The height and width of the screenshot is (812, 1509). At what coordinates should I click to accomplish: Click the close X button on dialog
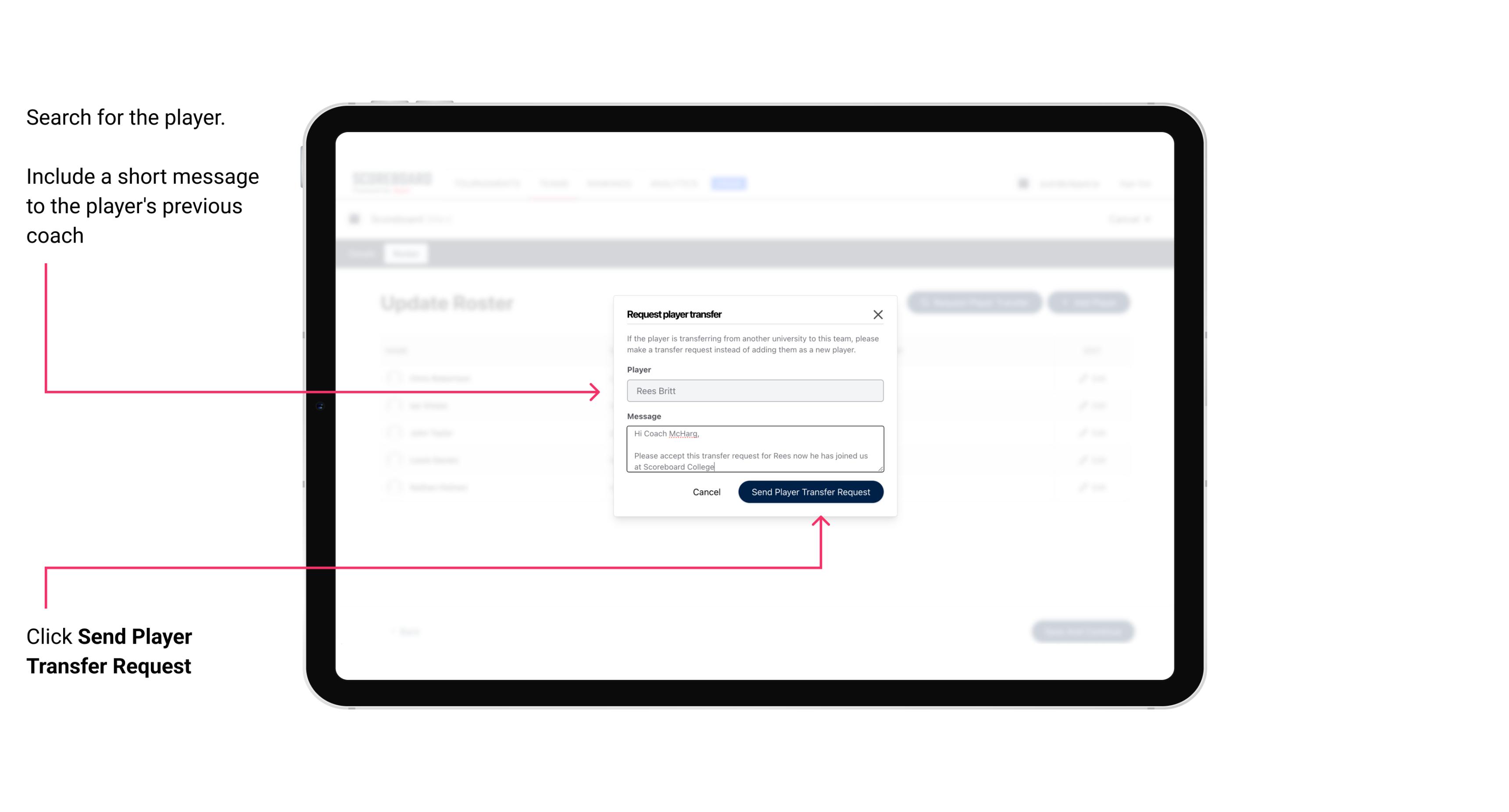click(x=878, y=314)
